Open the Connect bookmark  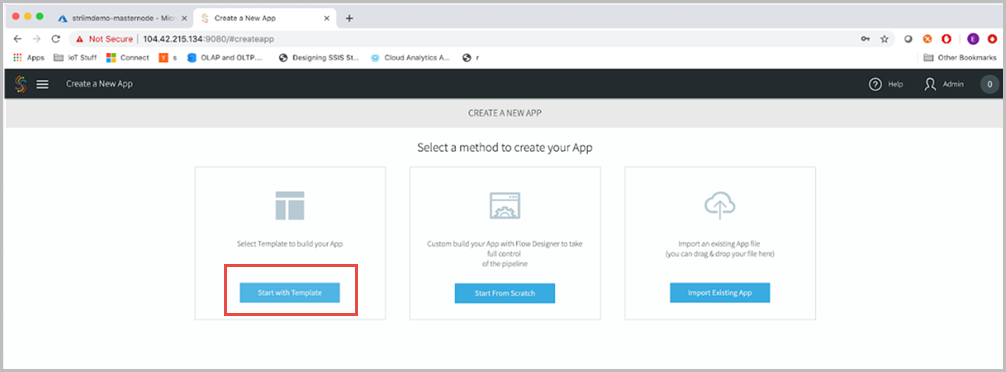tap(128, 58)
